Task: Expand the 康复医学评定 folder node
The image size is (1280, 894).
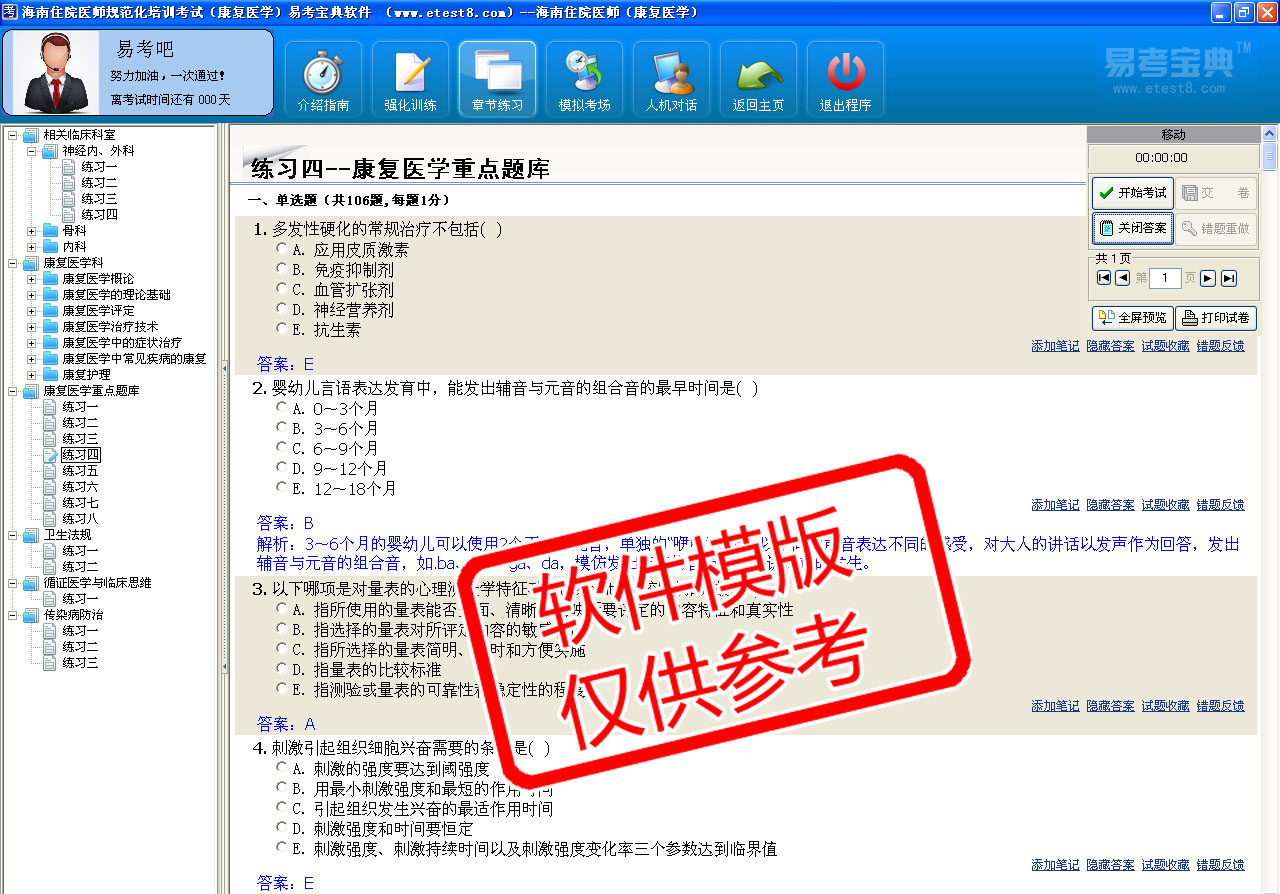Action: pos(32,311)
